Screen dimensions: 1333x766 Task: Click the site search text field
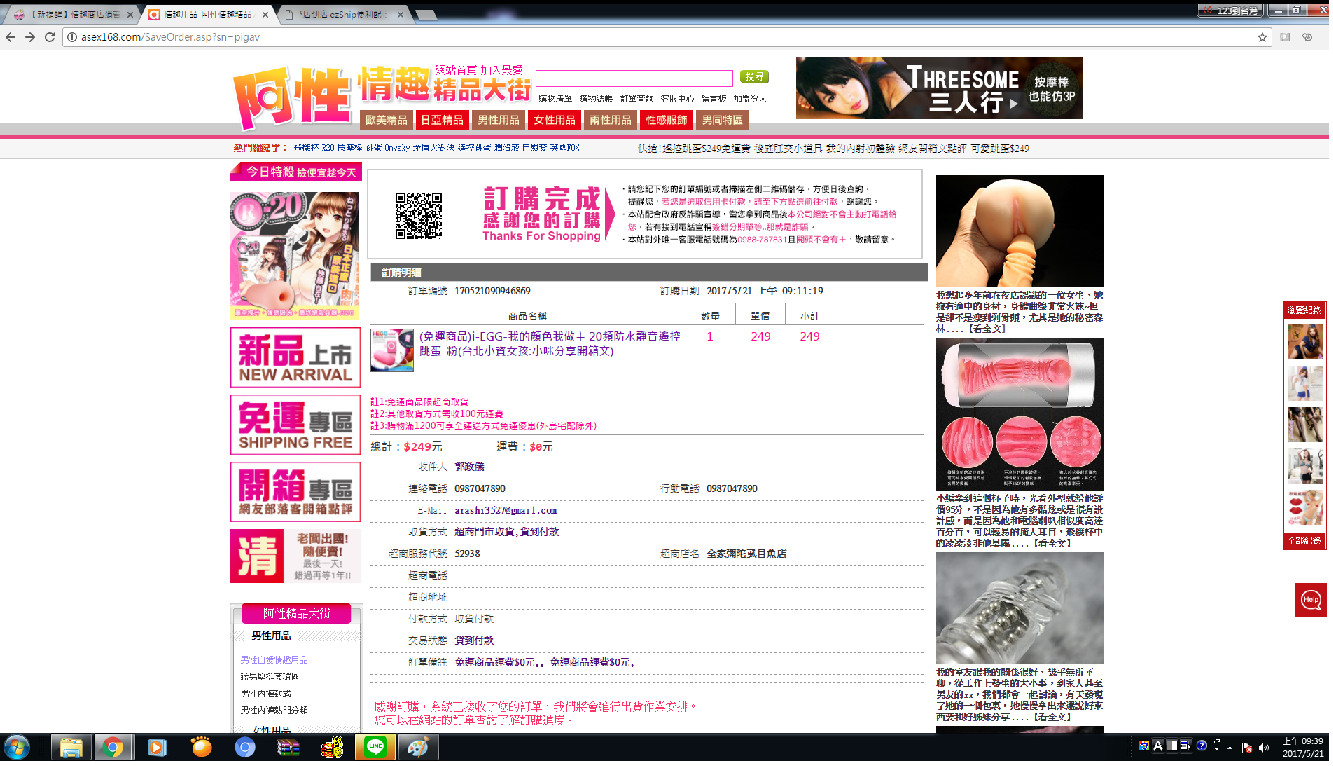click(634, 78)
